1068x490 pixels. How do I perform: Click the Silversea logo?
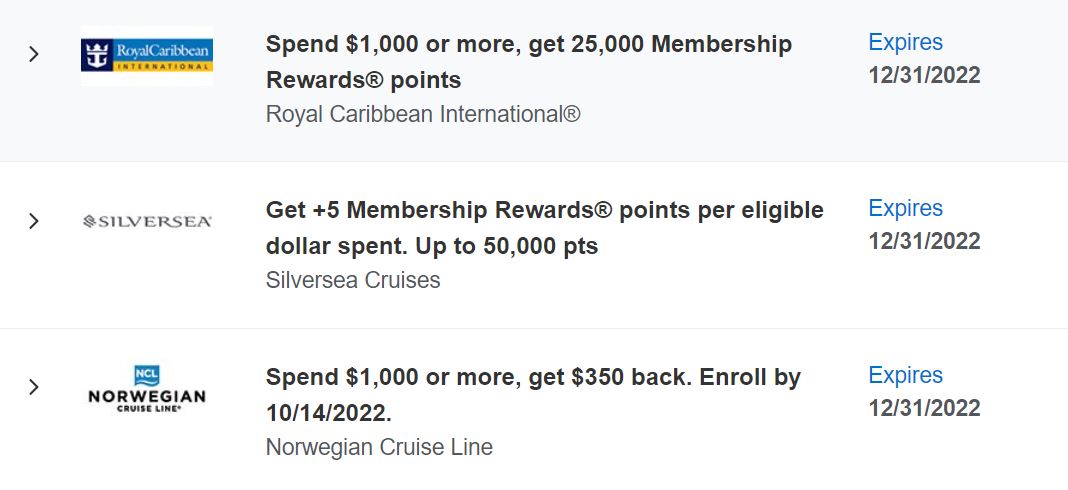coord(146,221)
